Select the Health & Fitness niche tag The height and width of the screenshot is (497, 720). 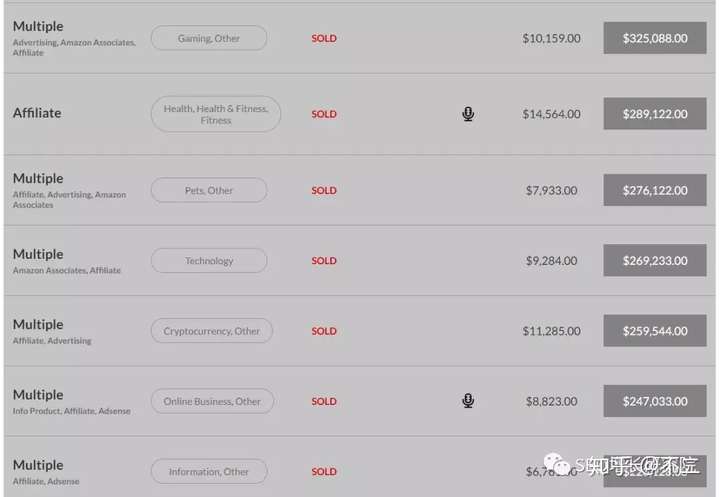pyautogui.click(x=216, y=114)
